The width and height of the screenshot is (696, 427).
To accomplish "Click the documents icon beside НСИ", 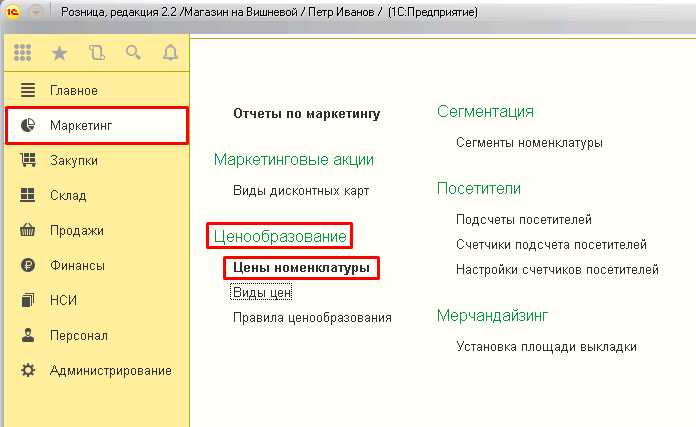I will tap(28, 300).
